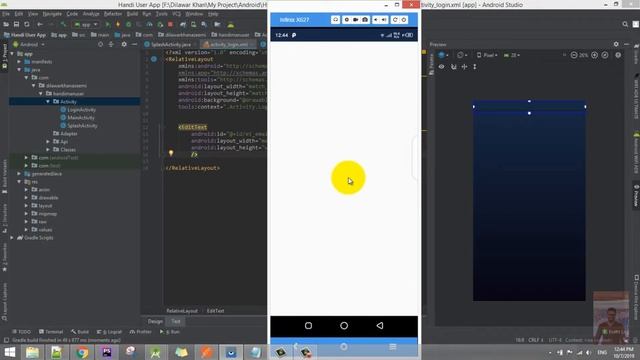Open the Terminal tool window
640x360 pixels.
click(51, 332)
